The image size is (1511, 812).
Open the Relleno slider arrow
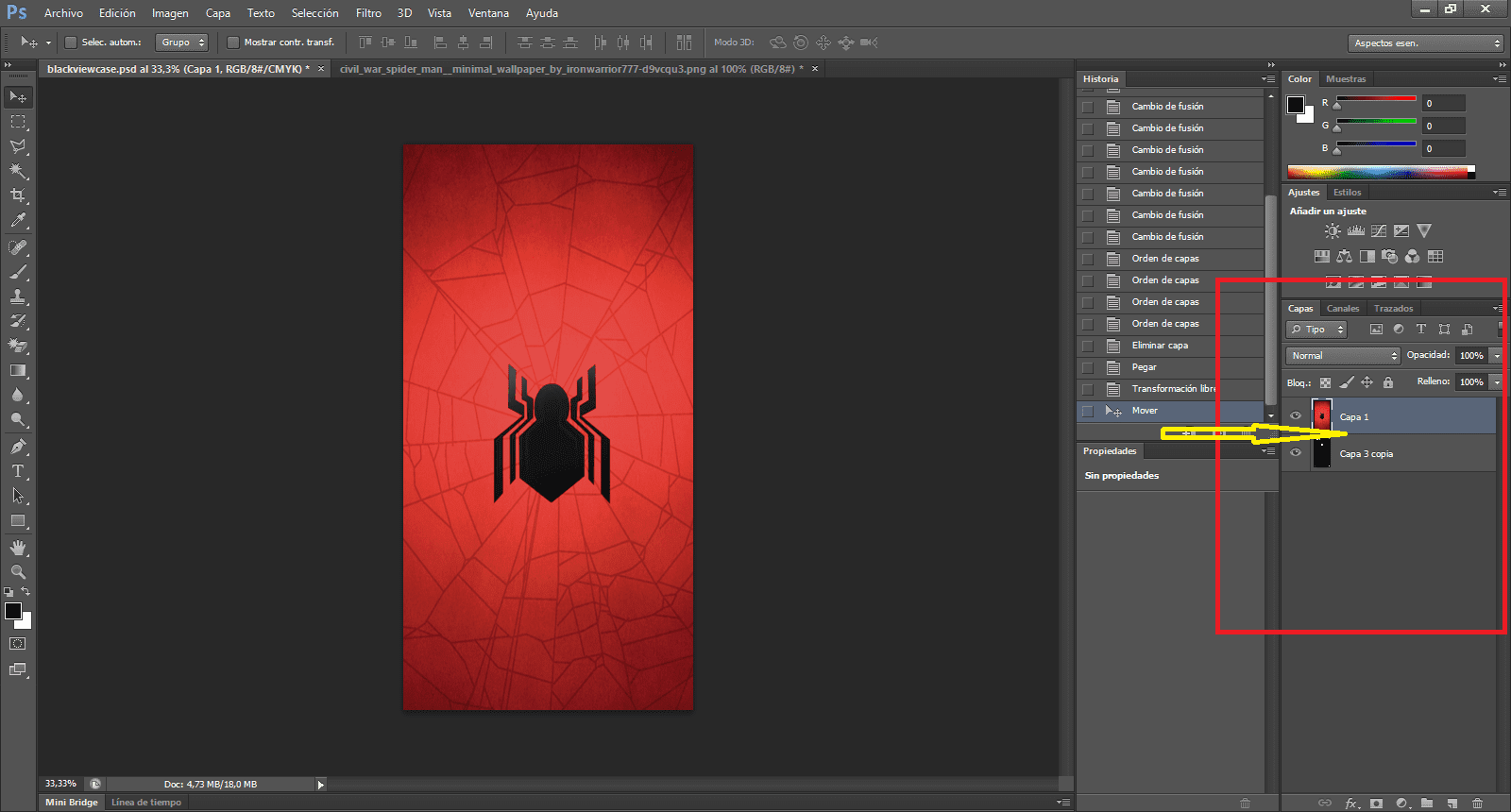click(x=1497, y=382)
